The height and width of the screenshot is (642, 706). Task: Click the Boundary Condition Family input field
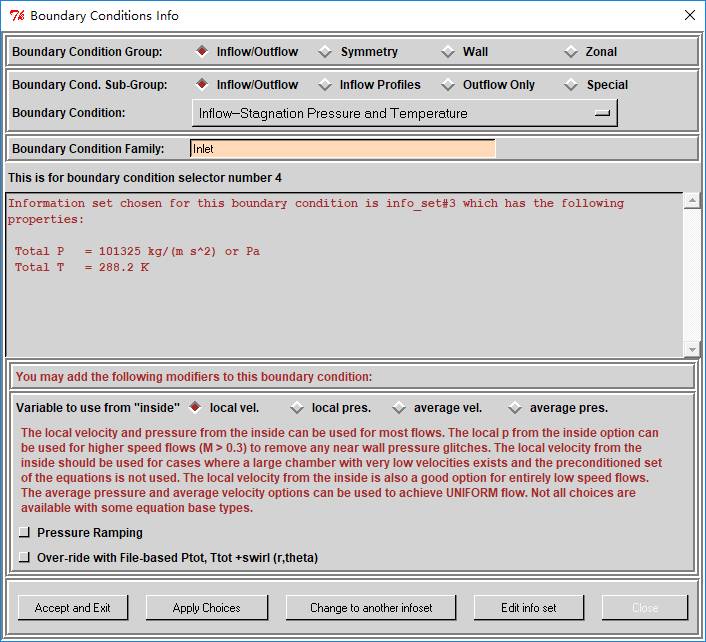(x=342, y=149)
